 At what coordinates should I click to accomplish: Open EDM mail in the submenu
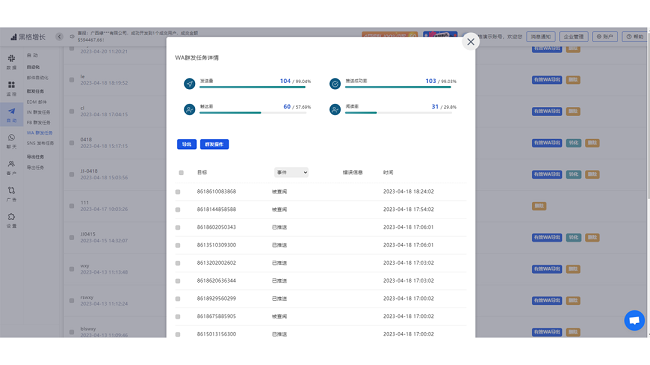37,102
